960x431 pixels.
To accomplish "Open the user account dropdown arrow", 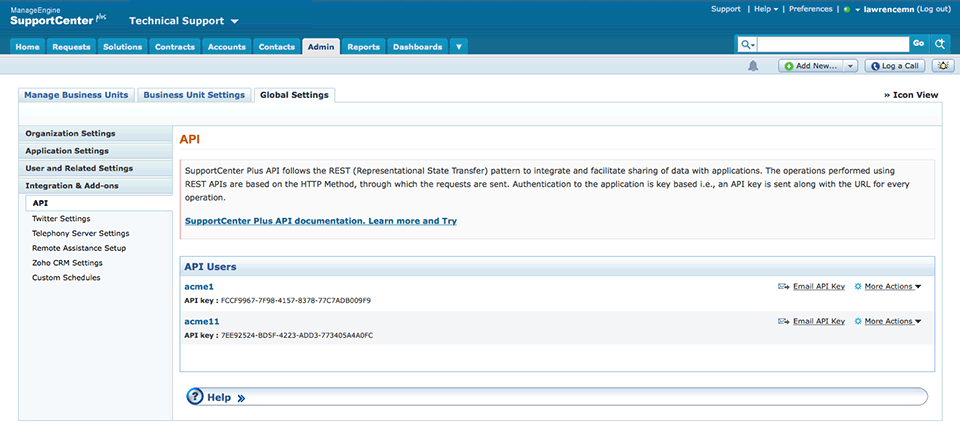I will [857, 10].
